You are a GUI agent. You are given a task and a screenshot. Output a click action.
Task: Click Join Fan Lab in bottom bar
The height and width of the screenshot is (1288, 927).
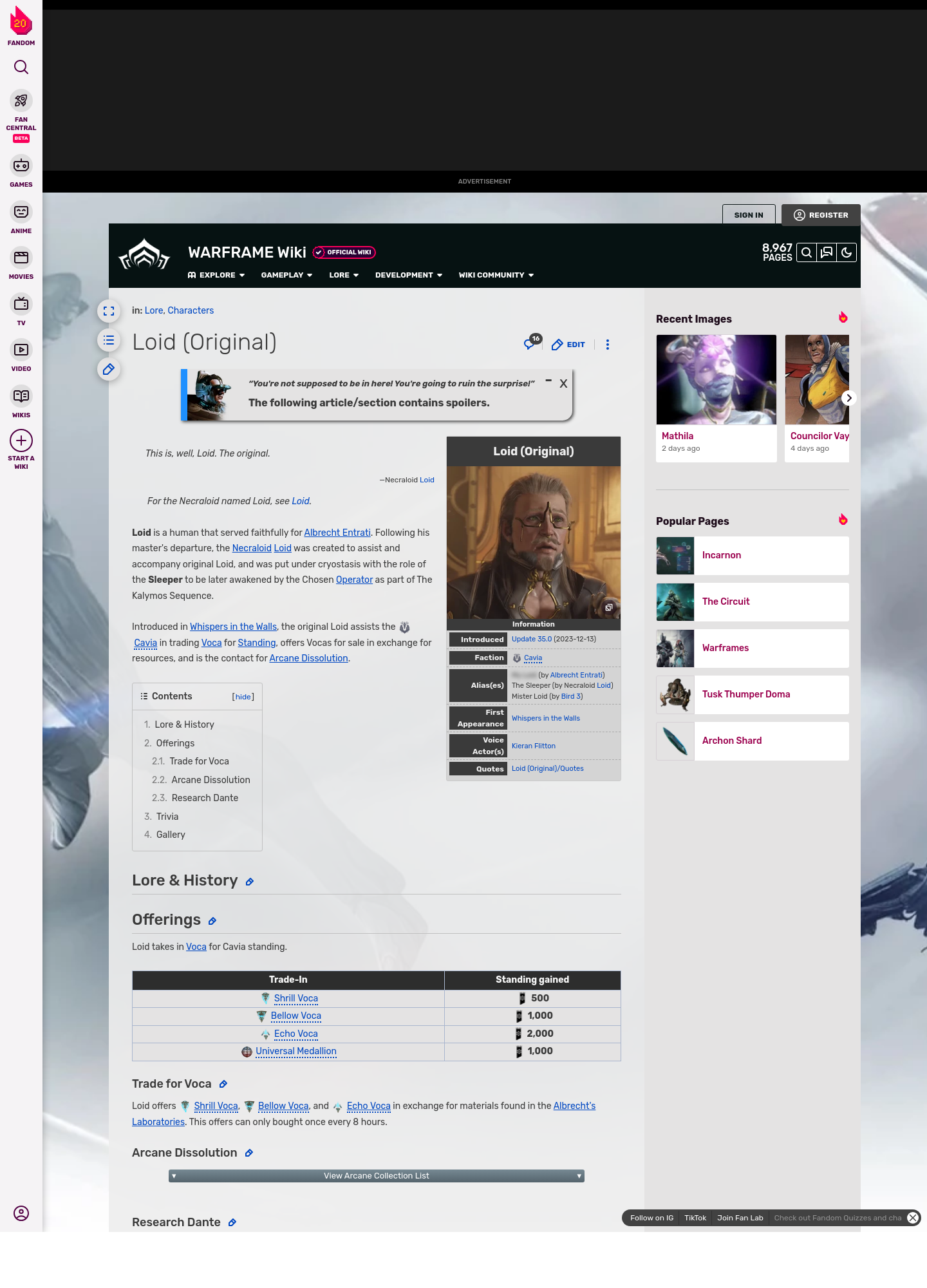[740, 1218]
